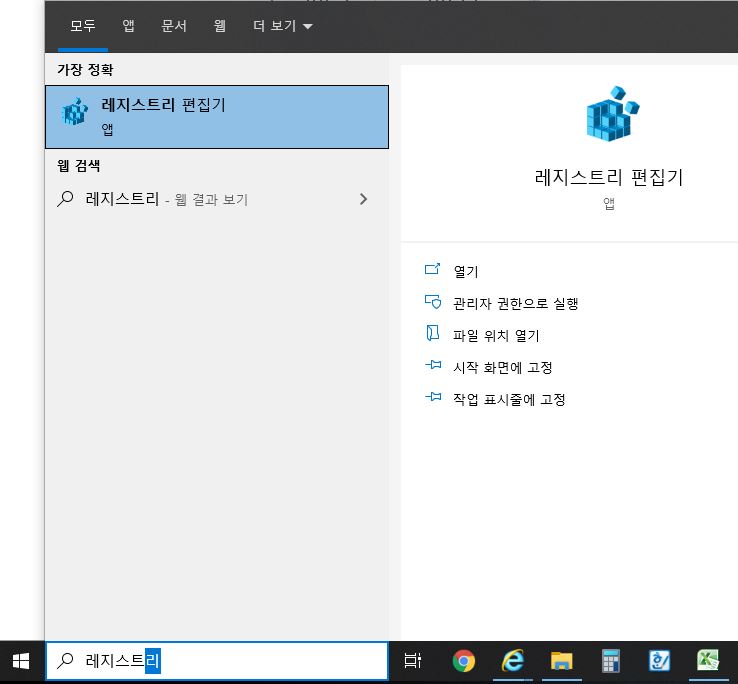Click the magnifier icon in the taskbar search box

coord(65,660)
